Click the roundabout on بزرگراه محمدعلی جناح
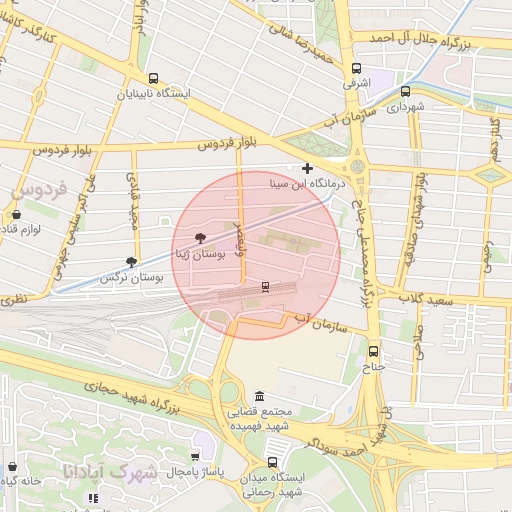 pos(358,166)
